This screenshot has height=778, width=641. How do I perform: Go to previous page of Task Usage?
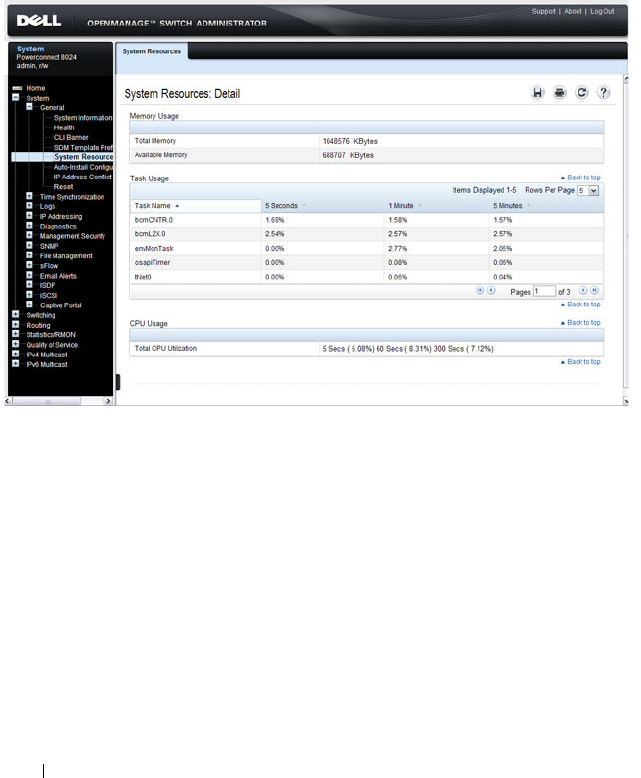click(x=491, y=291)
